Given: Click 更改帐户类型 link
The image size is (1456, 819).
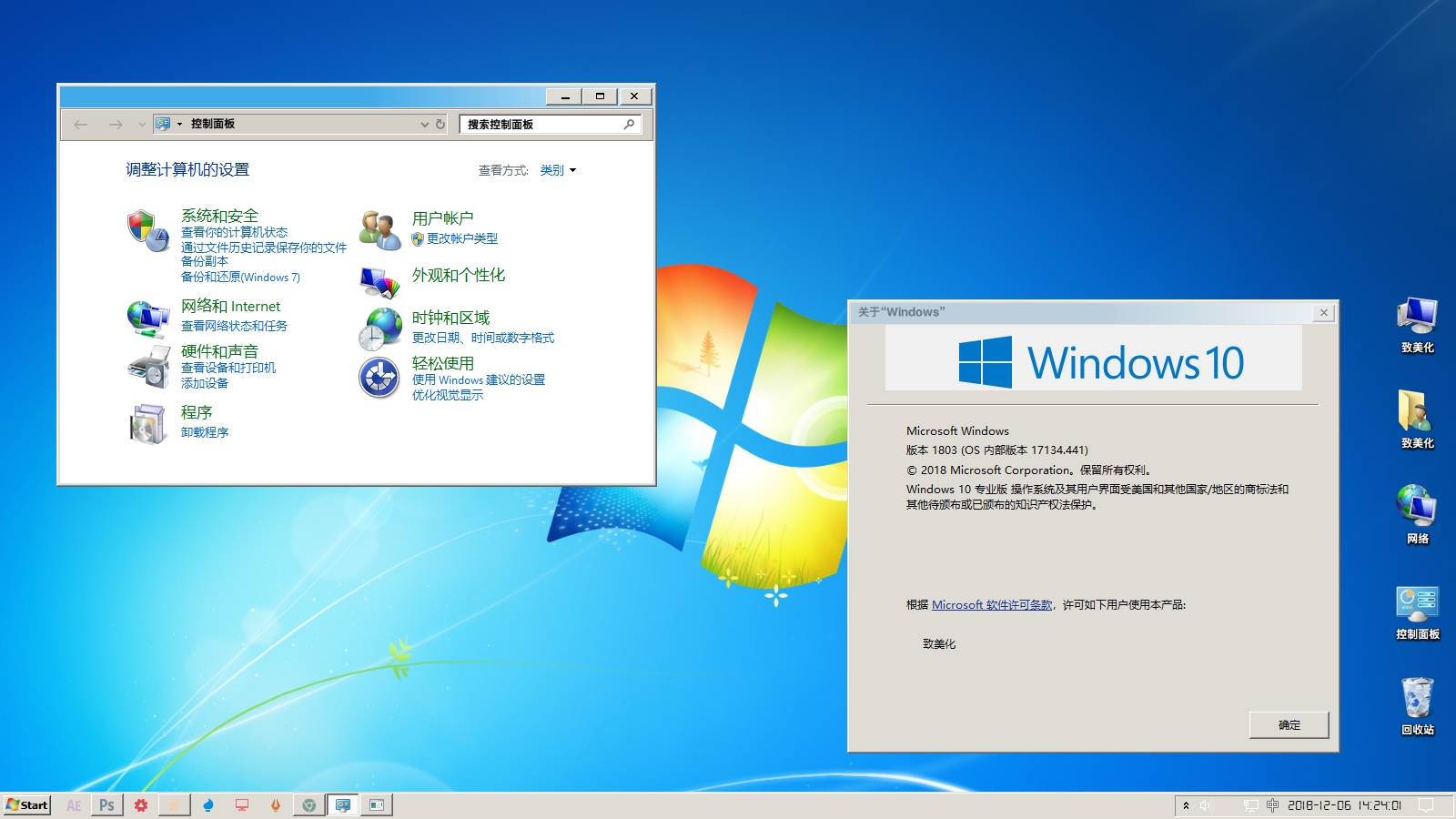Looking at the screenshot, I should [x=461, y=238].
